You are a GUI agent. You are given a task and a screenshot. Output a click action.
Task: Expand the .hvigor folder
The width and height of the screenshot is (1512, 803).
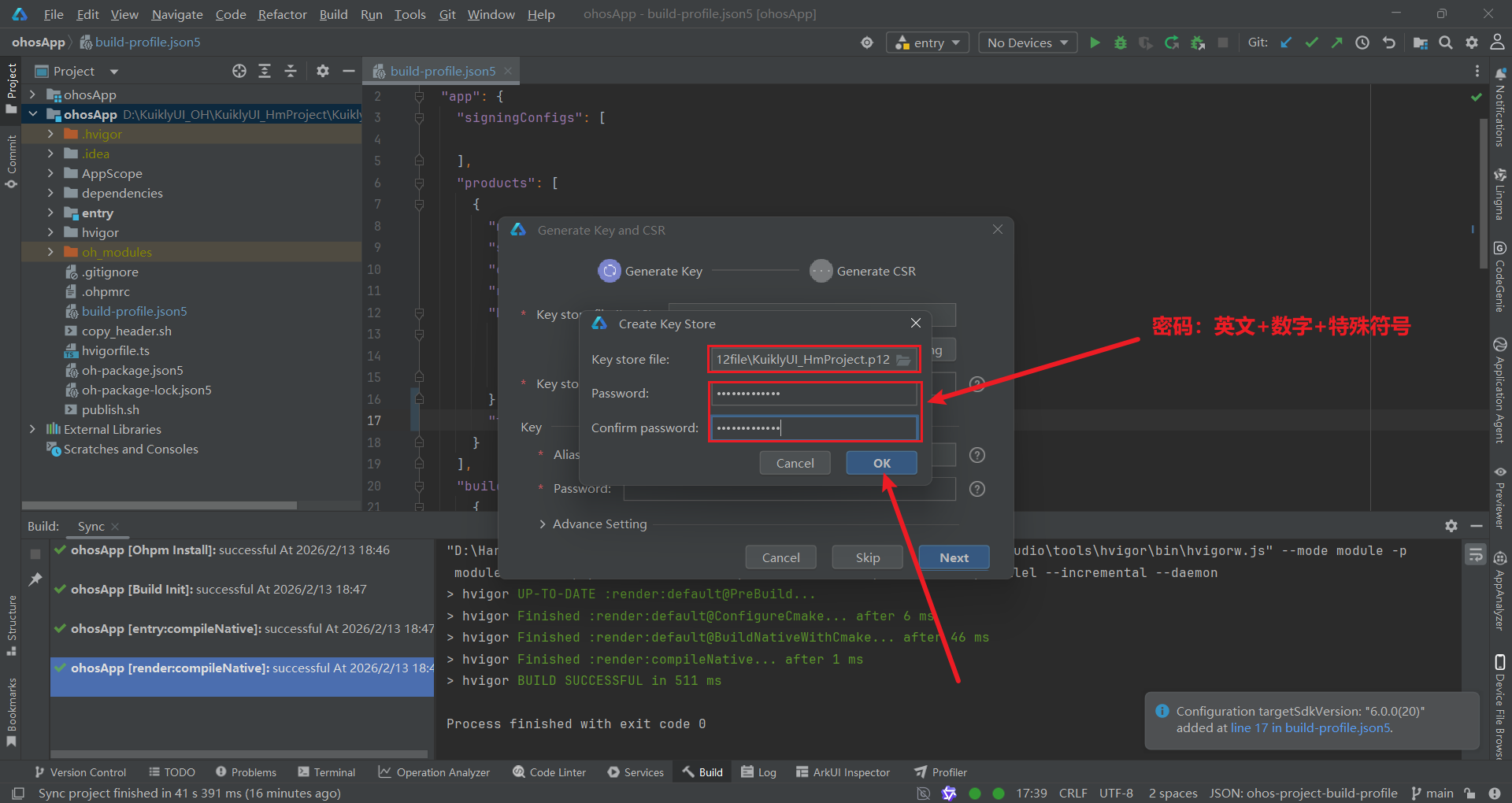click(x=50, y=134)
